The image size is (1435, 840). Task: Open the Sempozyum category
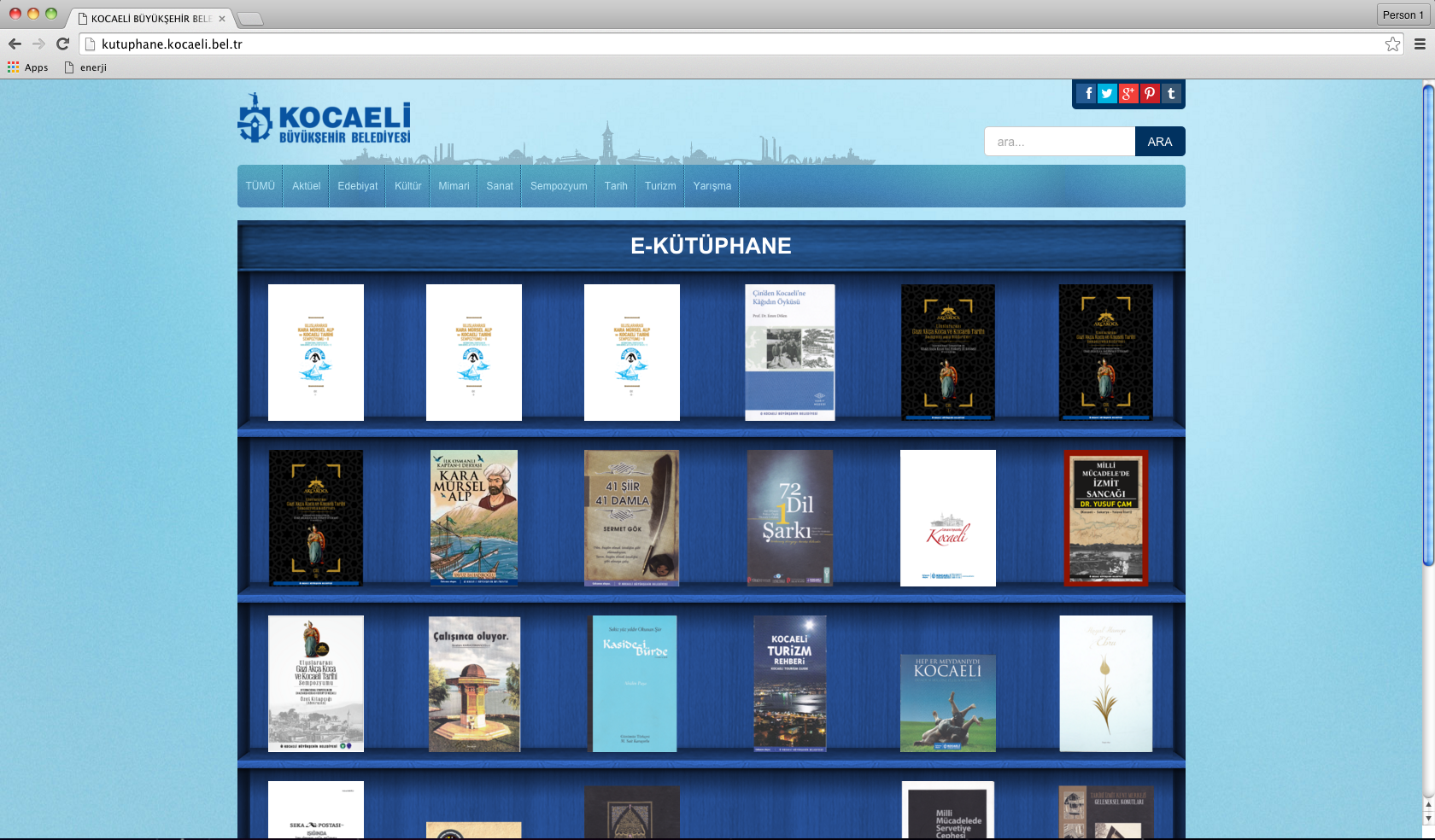(x=559, y=186)
